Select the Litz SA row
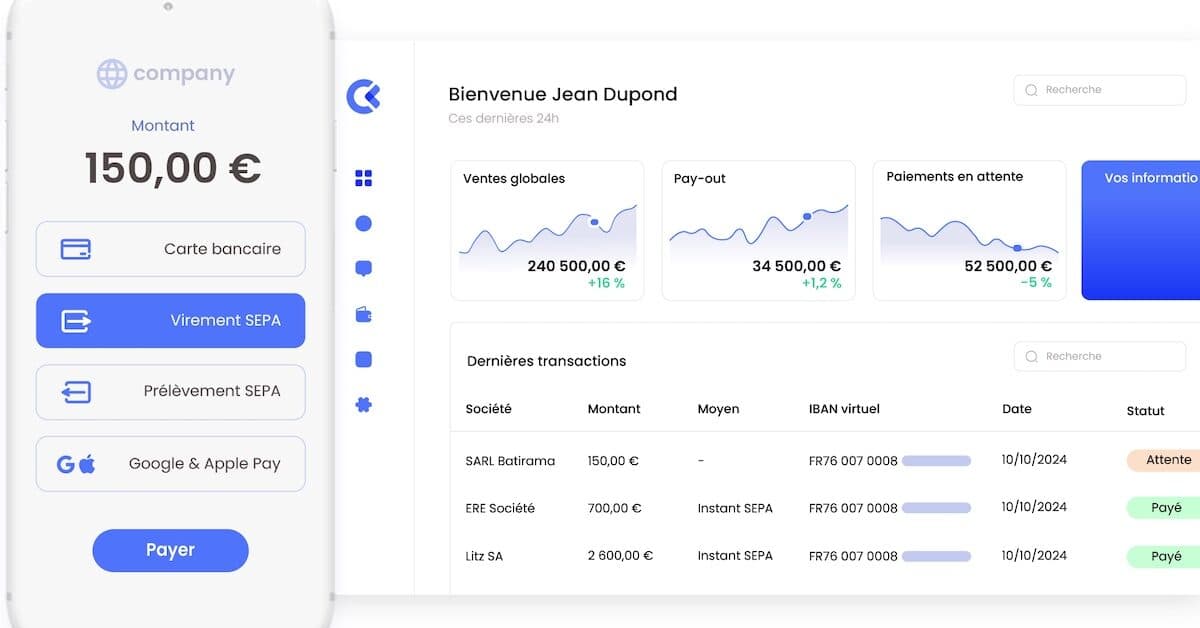The width and height of the screenshot is (1200, 628). [825, 555]
